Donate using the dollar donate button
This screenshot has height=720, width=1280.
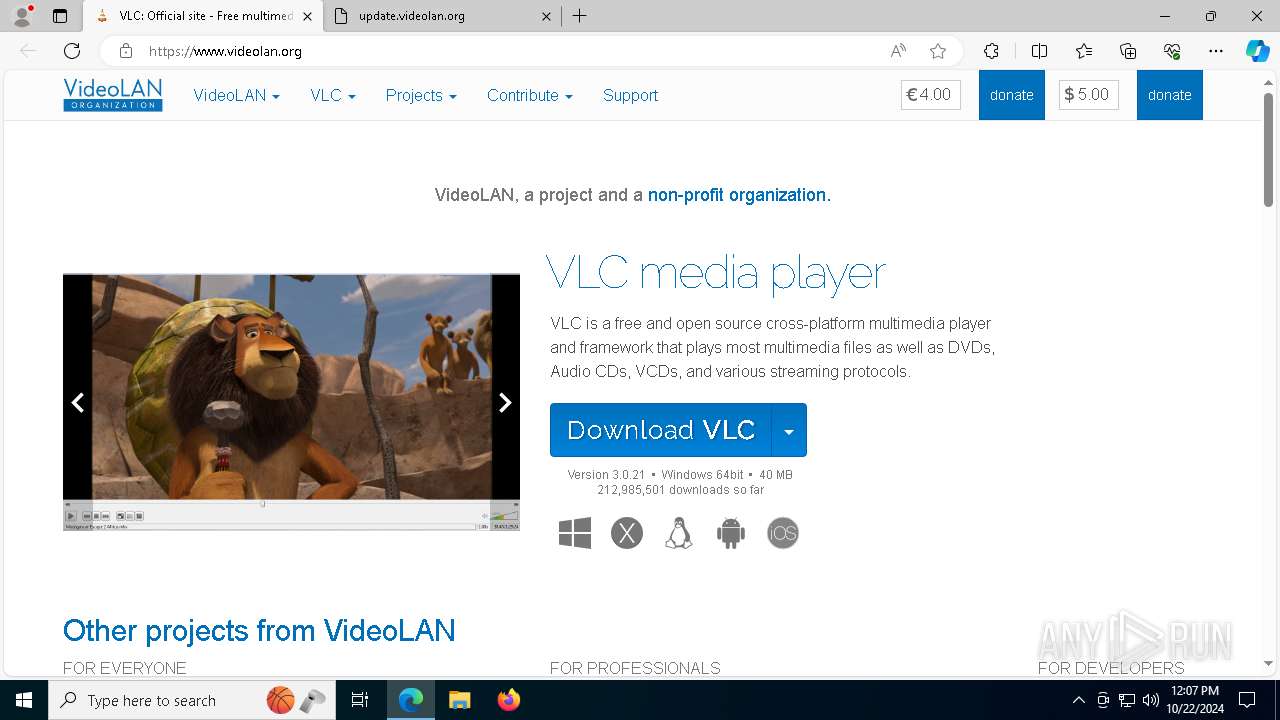[1170, 95]
